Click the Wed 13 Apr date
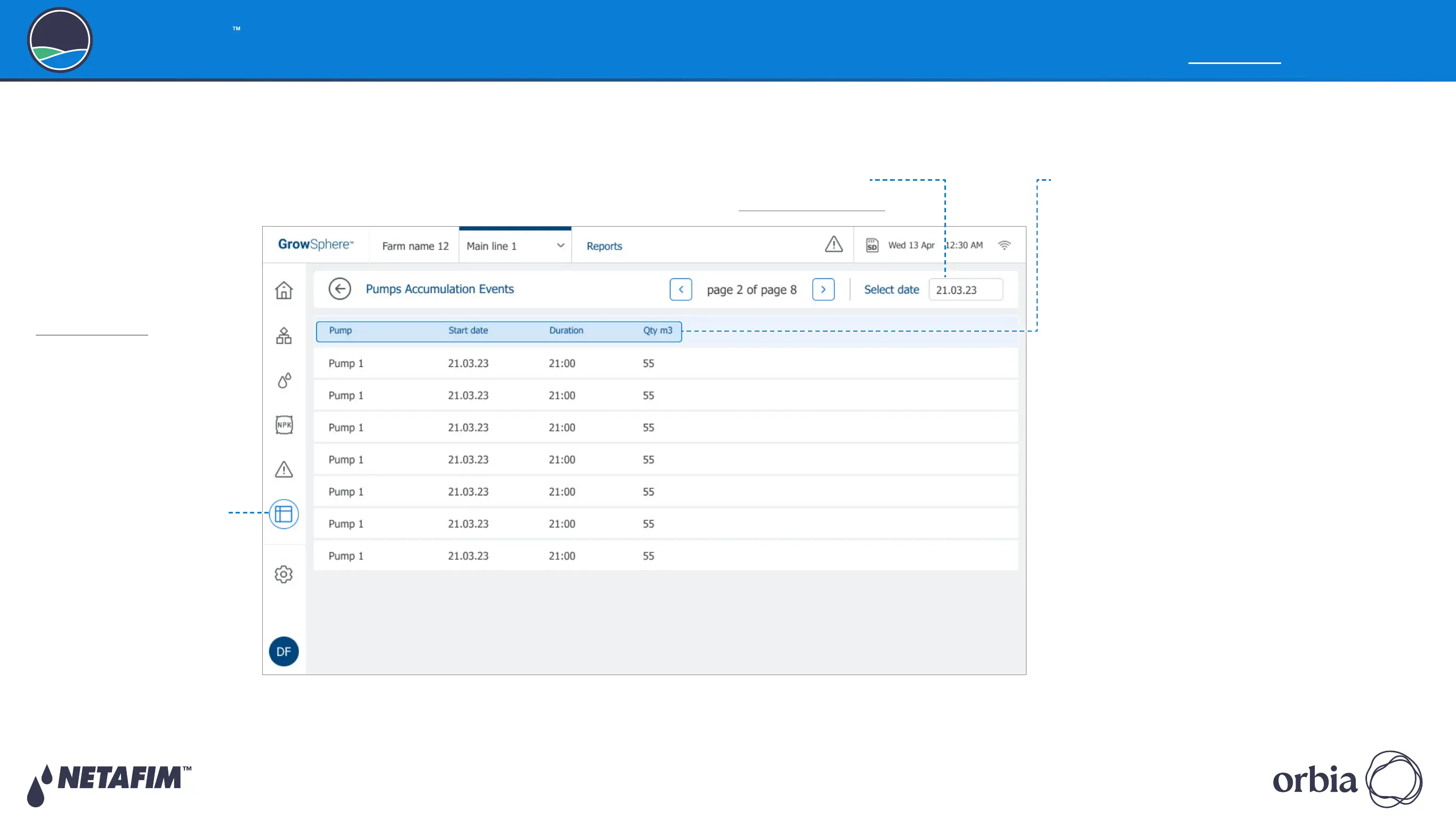This screenshot has width=1456, height=819. 911,245
